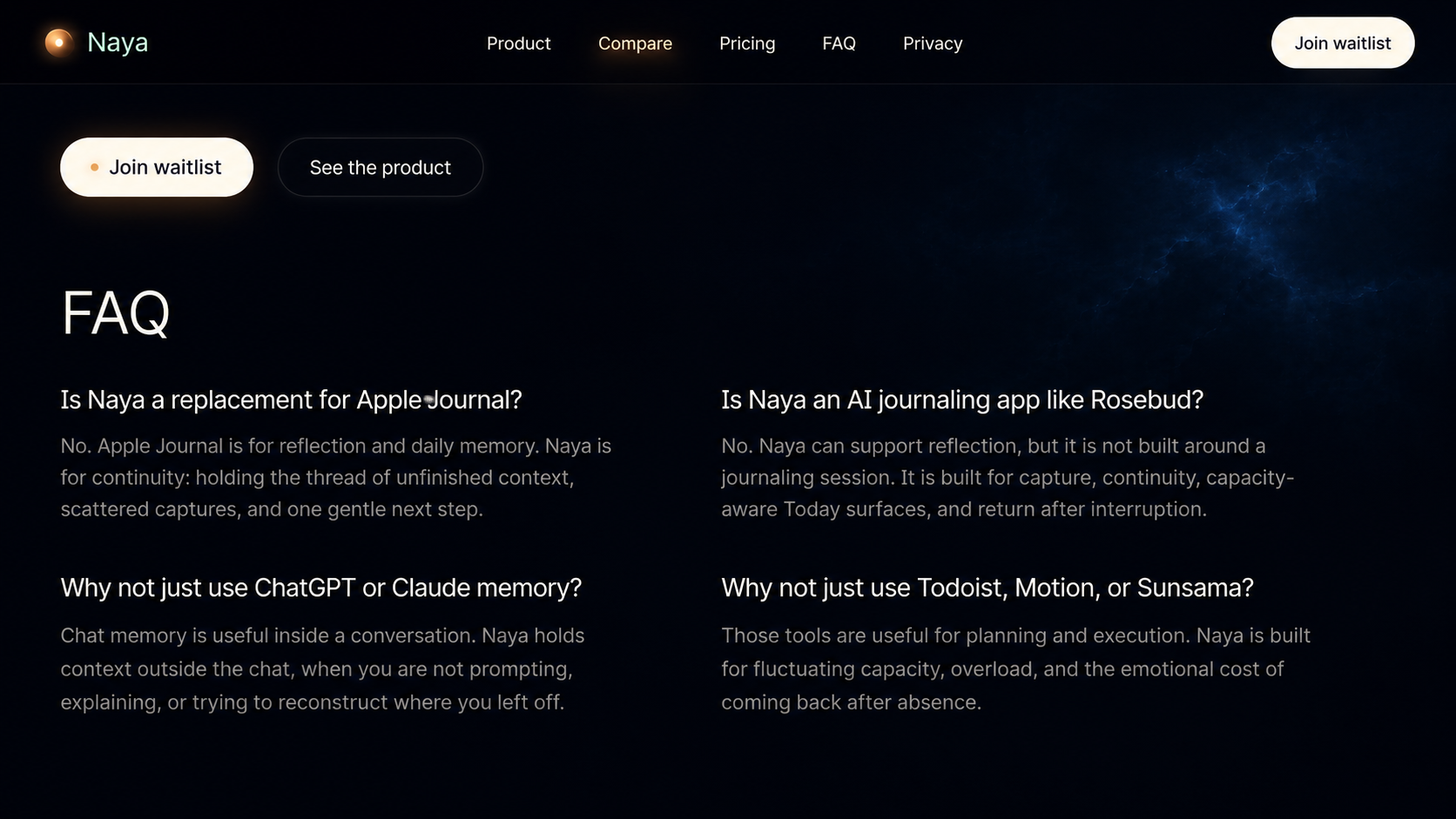Select question 'Is Naya an AI journaling app like Rosebud?'
The height and width of the screenshot is (819, 1456).
click(x=961, y=399)
